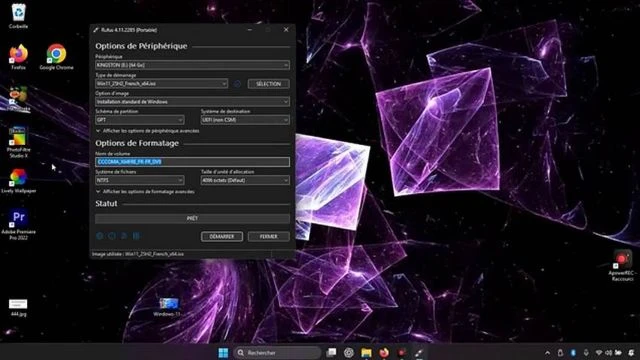Viewport: 640px width, 360px height.
Task: Open the Système de destination UEFI dropdown
Action: [245, 120]
